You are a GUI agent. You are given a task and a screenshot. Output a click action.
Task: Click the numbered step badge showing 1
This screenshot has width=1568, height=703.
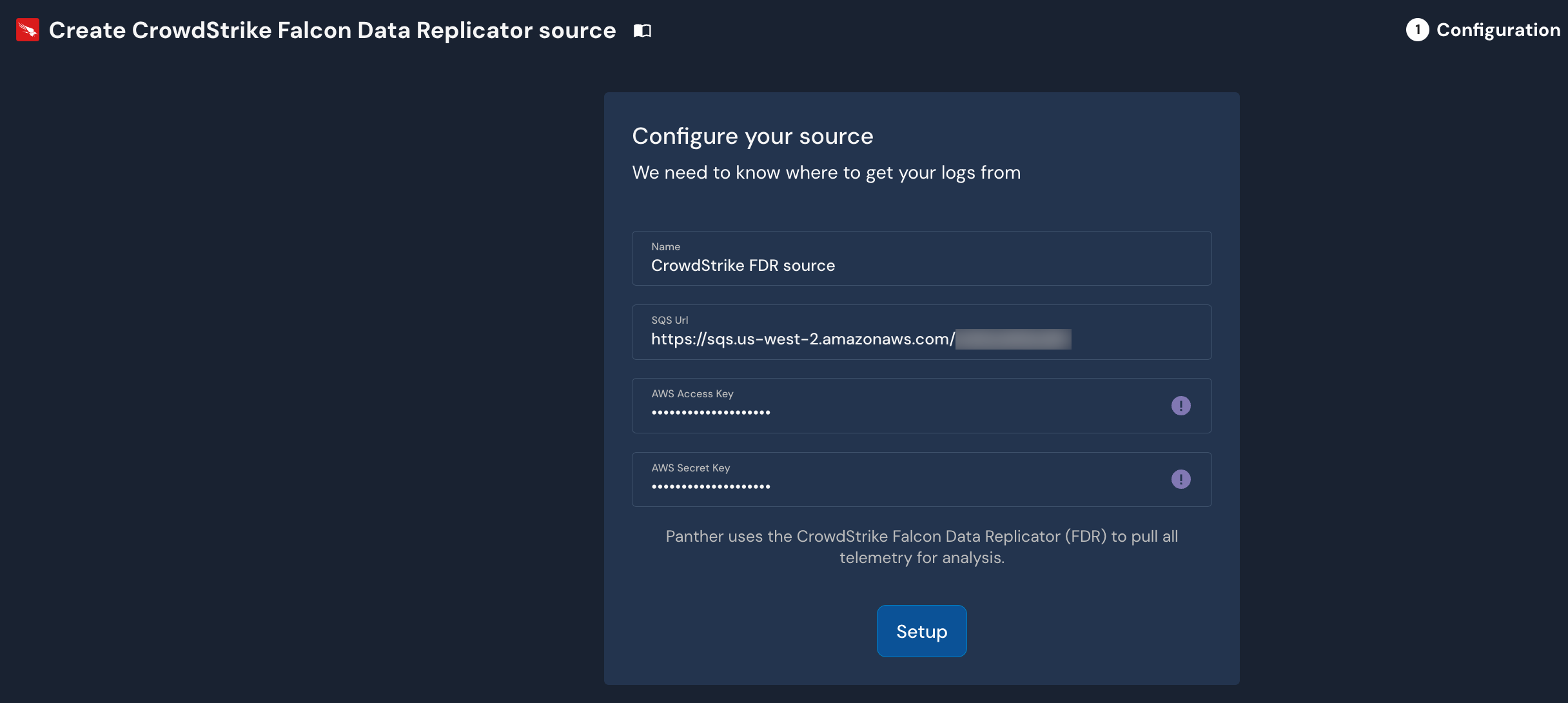(1418, 30)
